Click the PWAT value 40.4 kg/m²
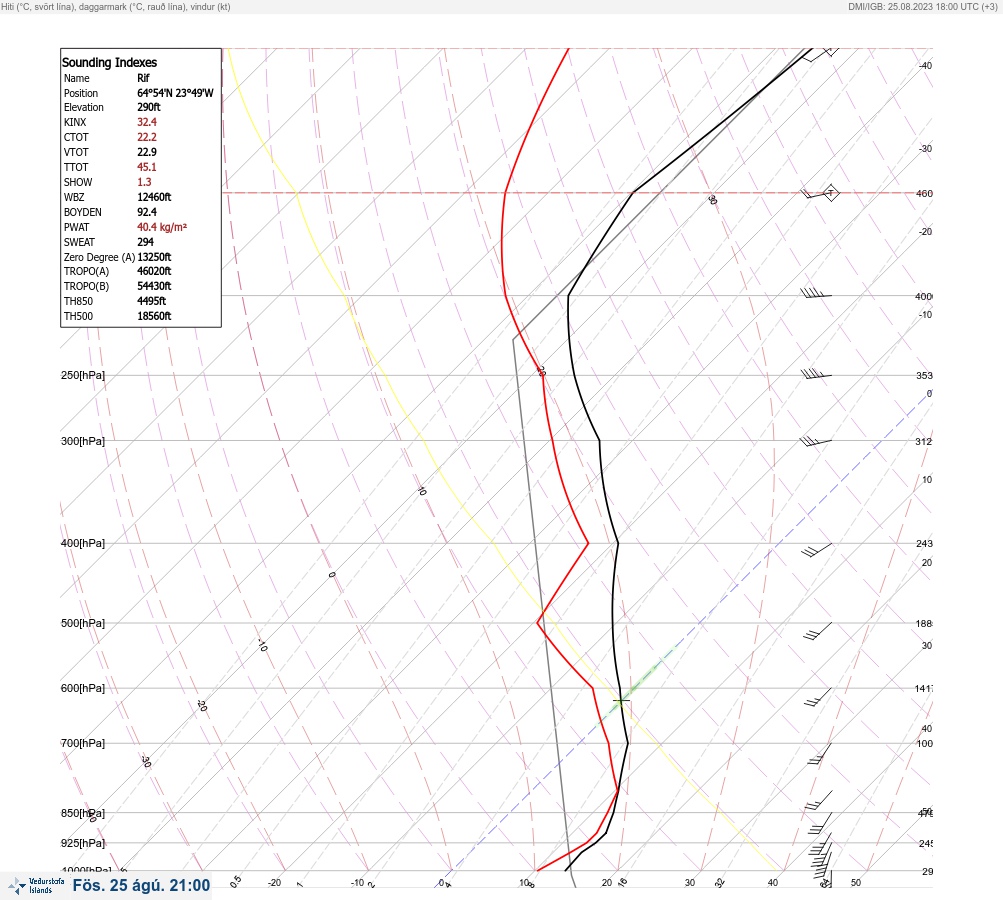This screenshot has width=1003, height=900. click(x=162, y=227)
